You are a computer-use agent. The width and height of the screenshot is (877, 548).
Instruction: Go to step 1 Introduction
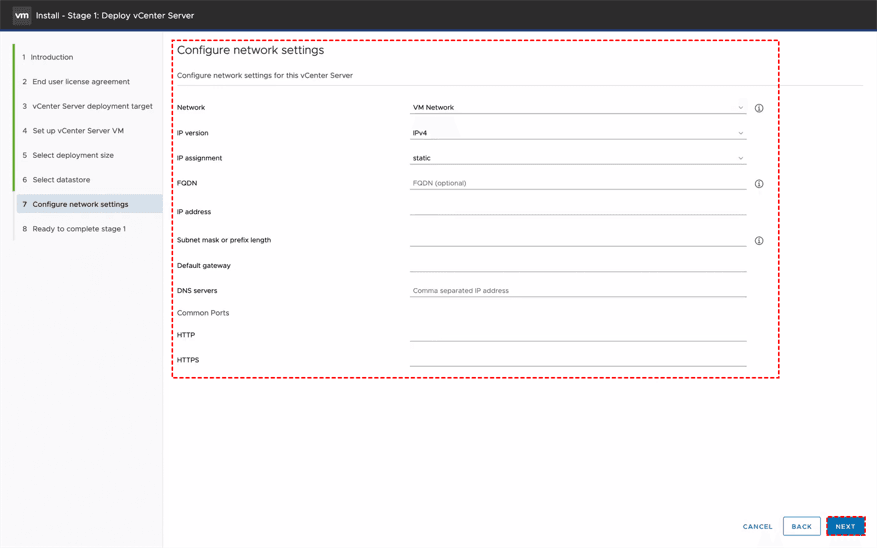click(48, 57)
